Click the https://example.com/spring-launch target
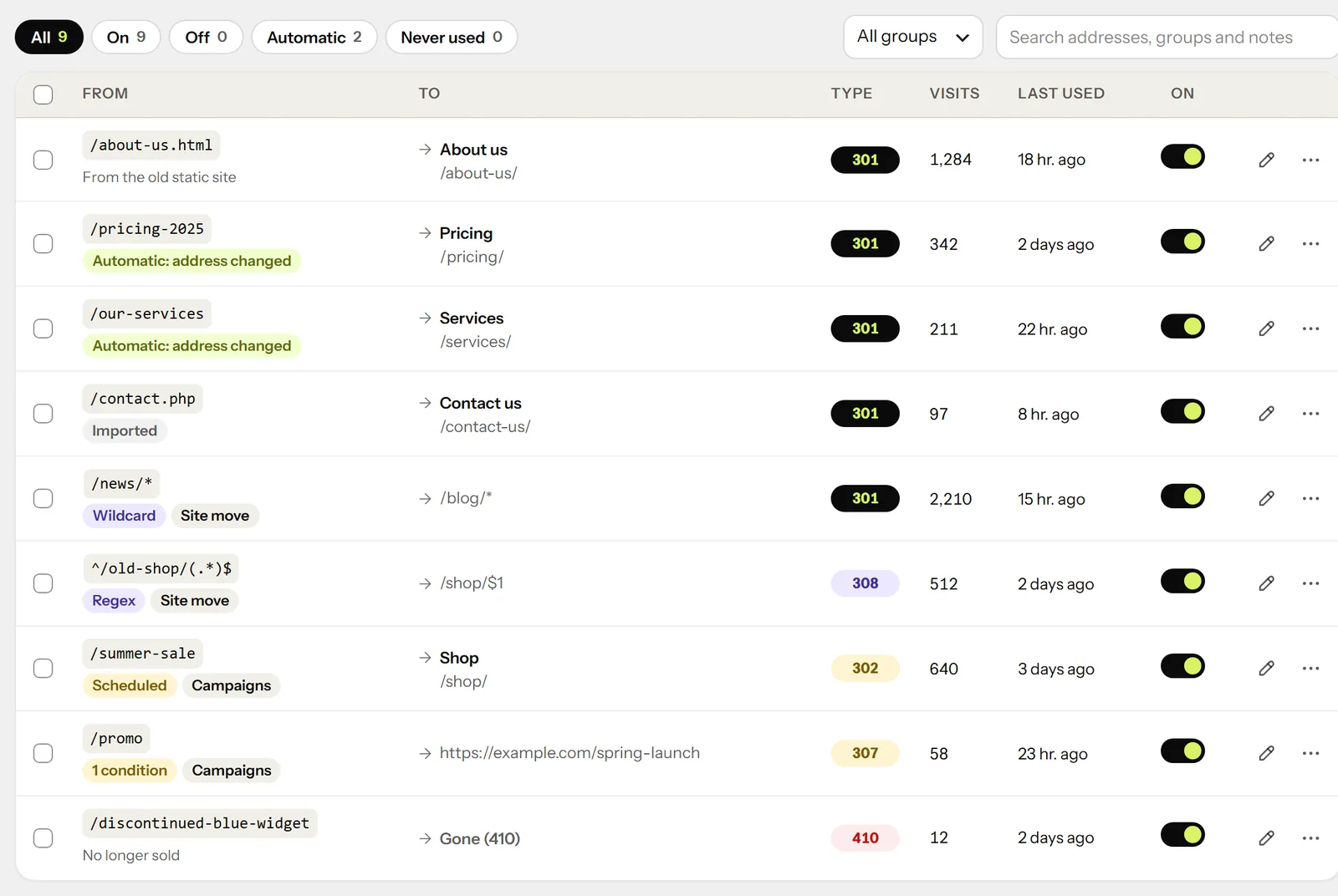Viewport: 1338px width, 896px height. pos(569,753)
